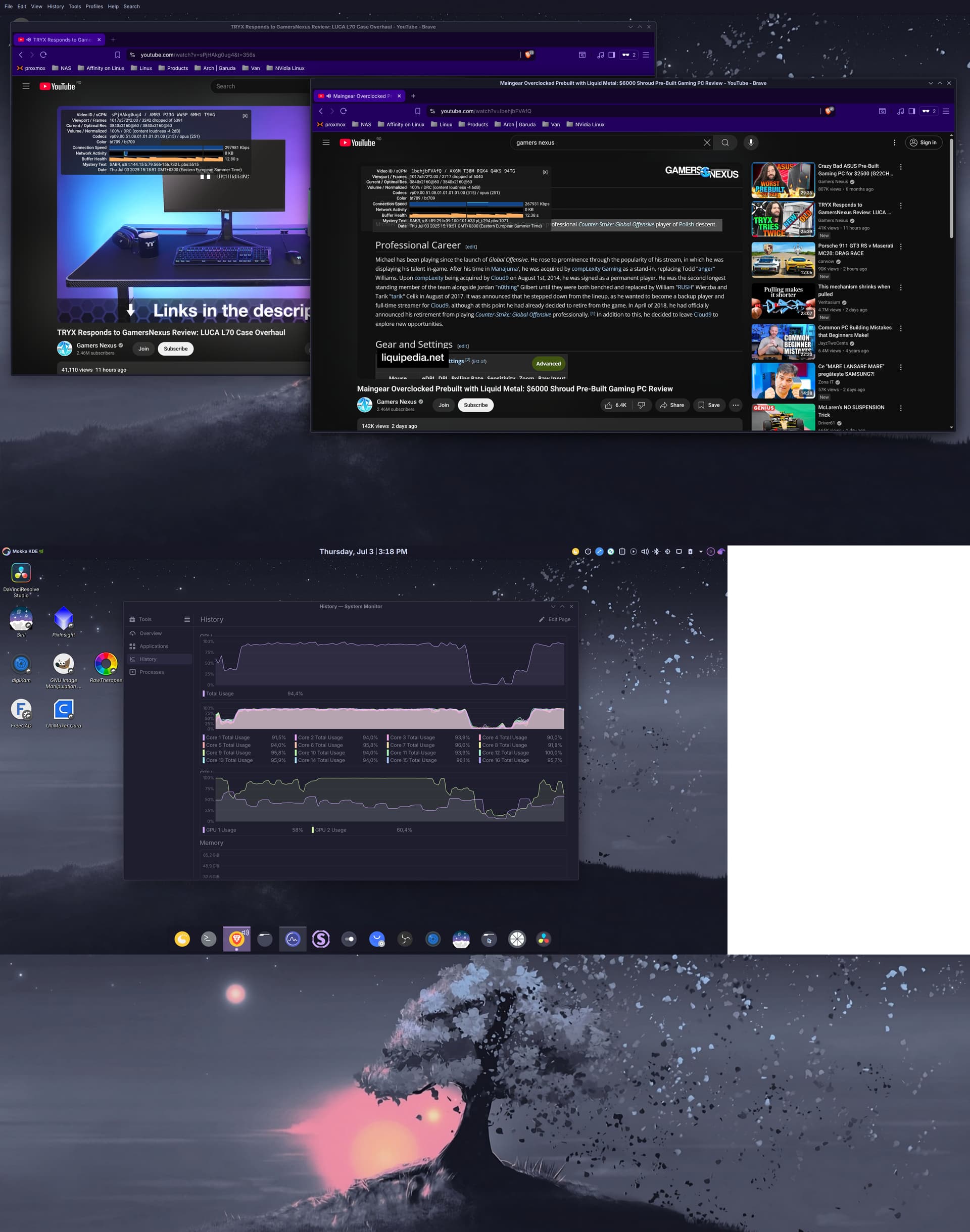Click System Monitor icon in the dock

click(x=293, y=939)
